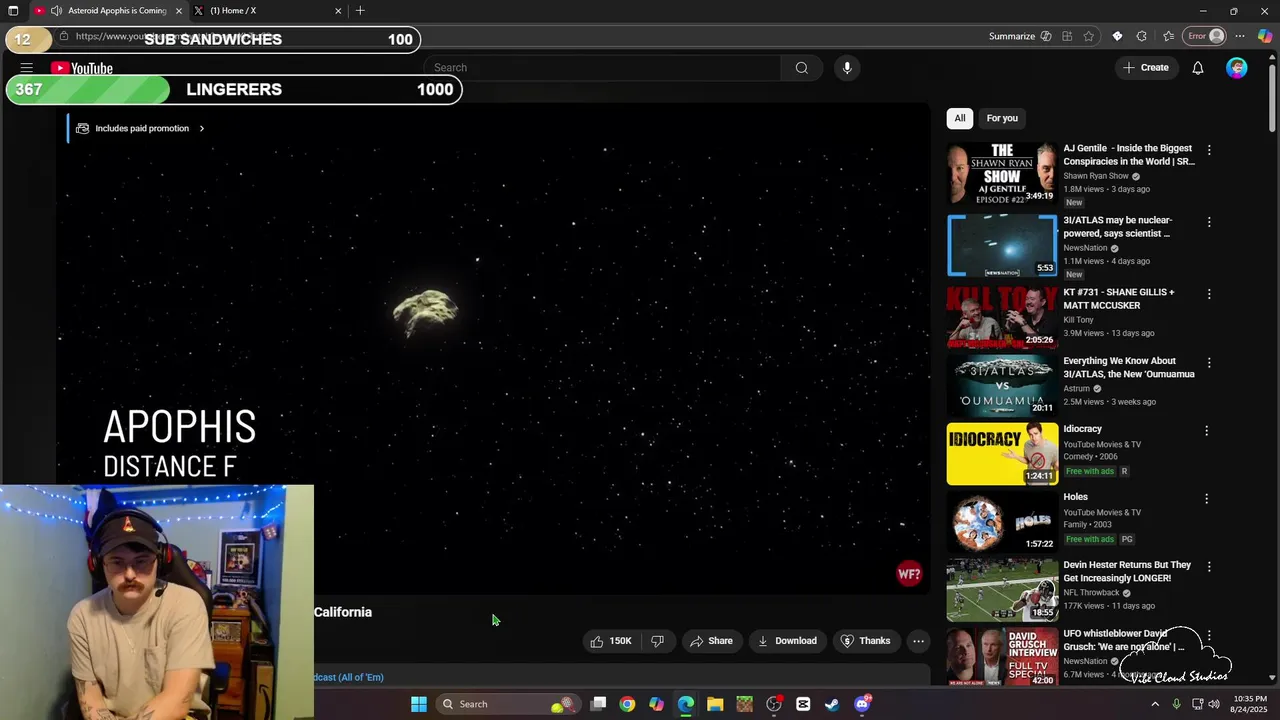Select the All filter chip
The image size is (1280, 720).
click(960, 118)
